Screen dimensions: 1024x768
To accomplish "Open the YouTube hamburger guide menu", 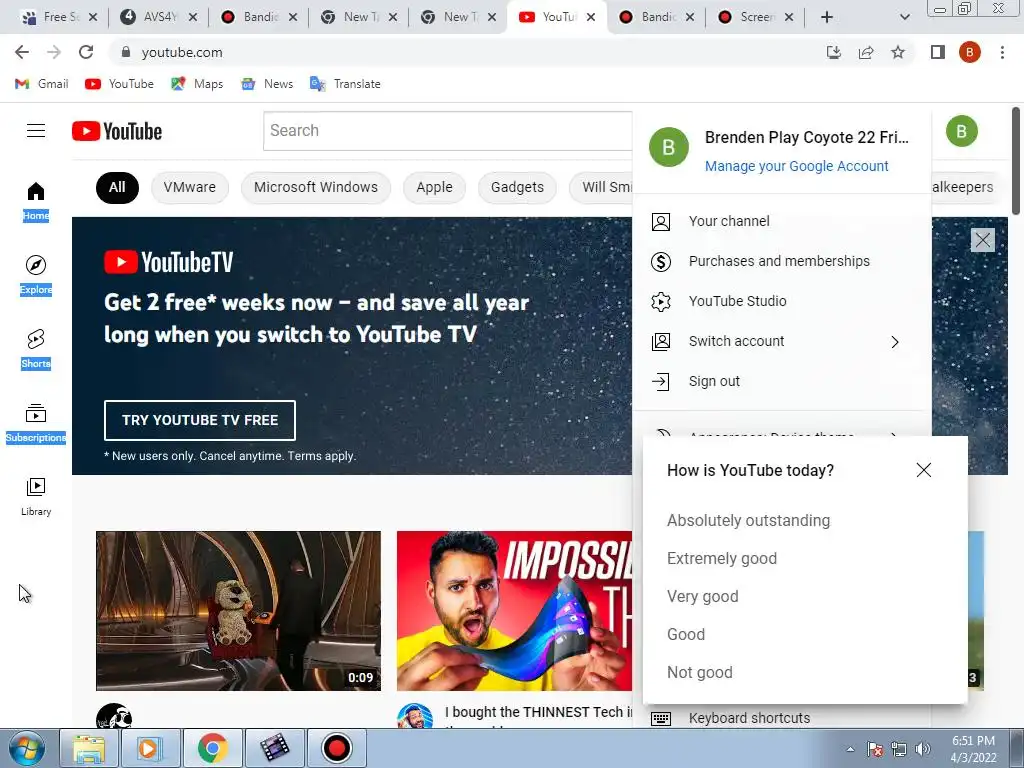I will pos(36,131).
